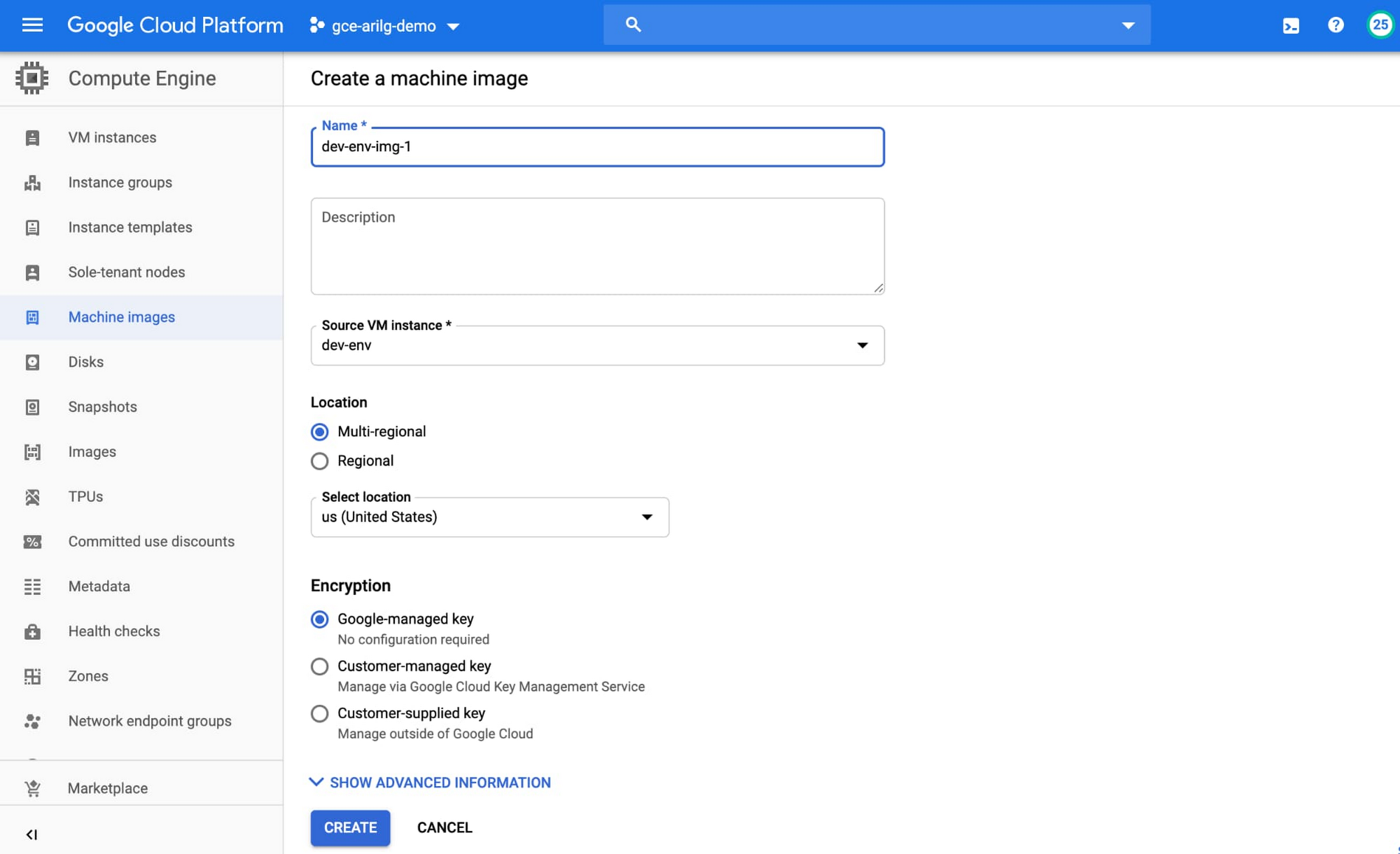Click the Health checks icon in sidebar
The height and width of the screenshot is (854, 1400).
coord(32,631)
